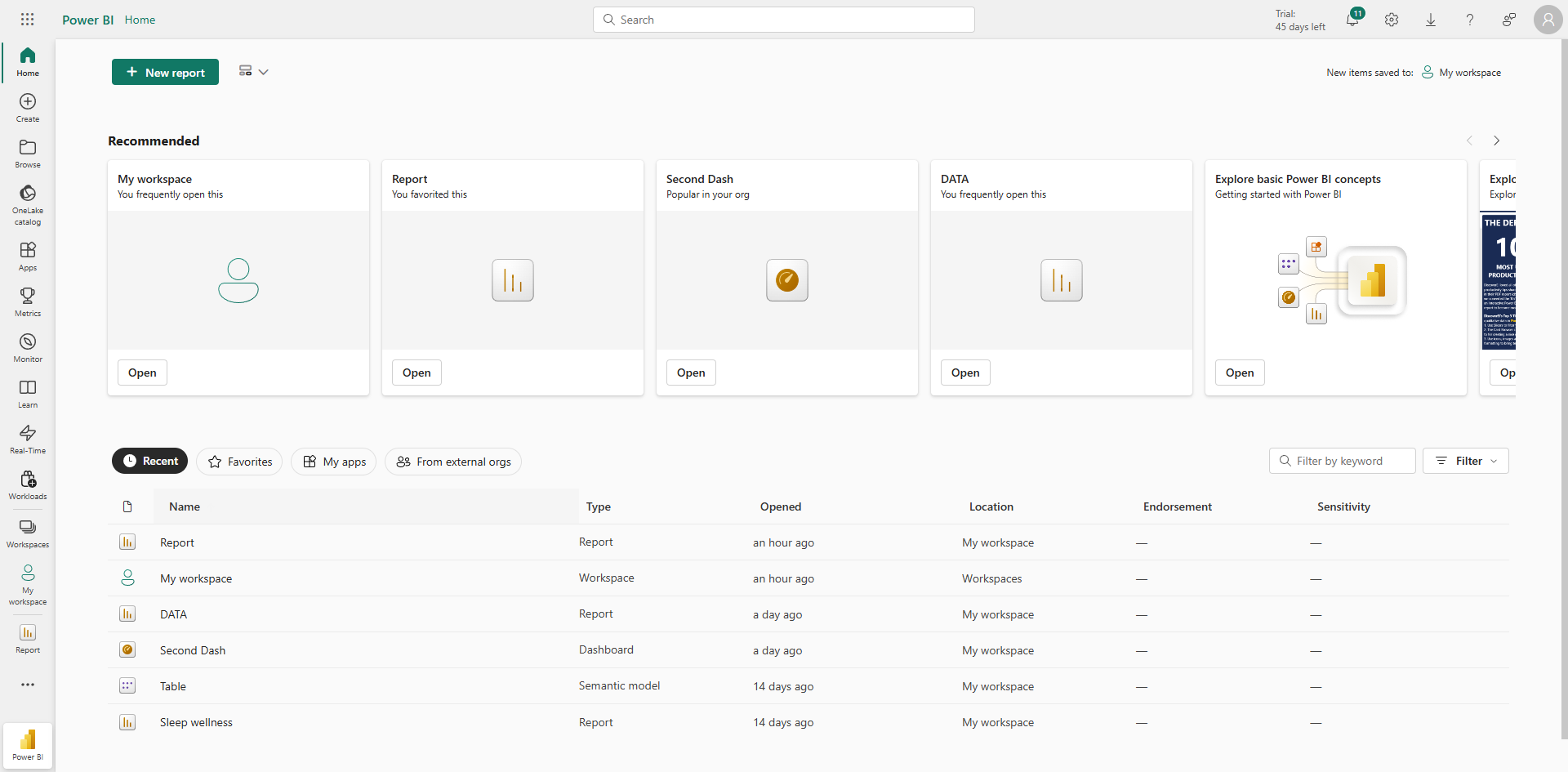
Task: Switch to From external orgs tab
Action: point(453,462)
